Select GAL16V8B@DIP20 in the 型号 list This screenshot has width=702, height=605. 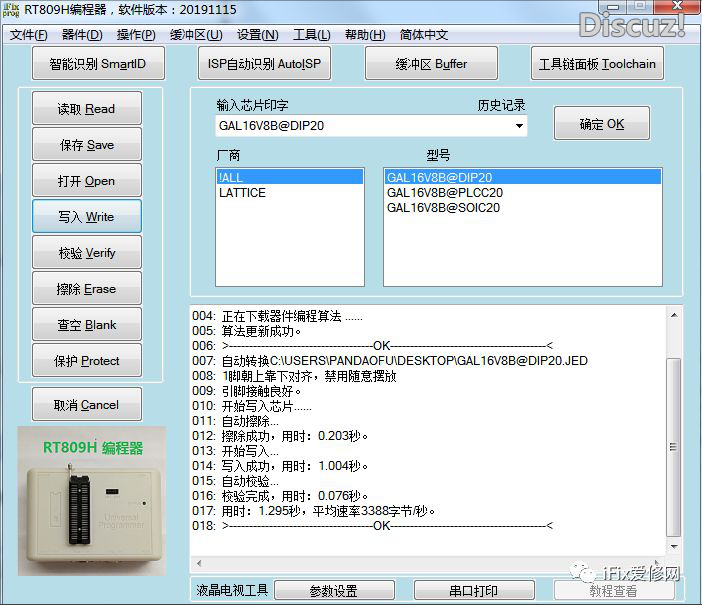tap(522, 177)
